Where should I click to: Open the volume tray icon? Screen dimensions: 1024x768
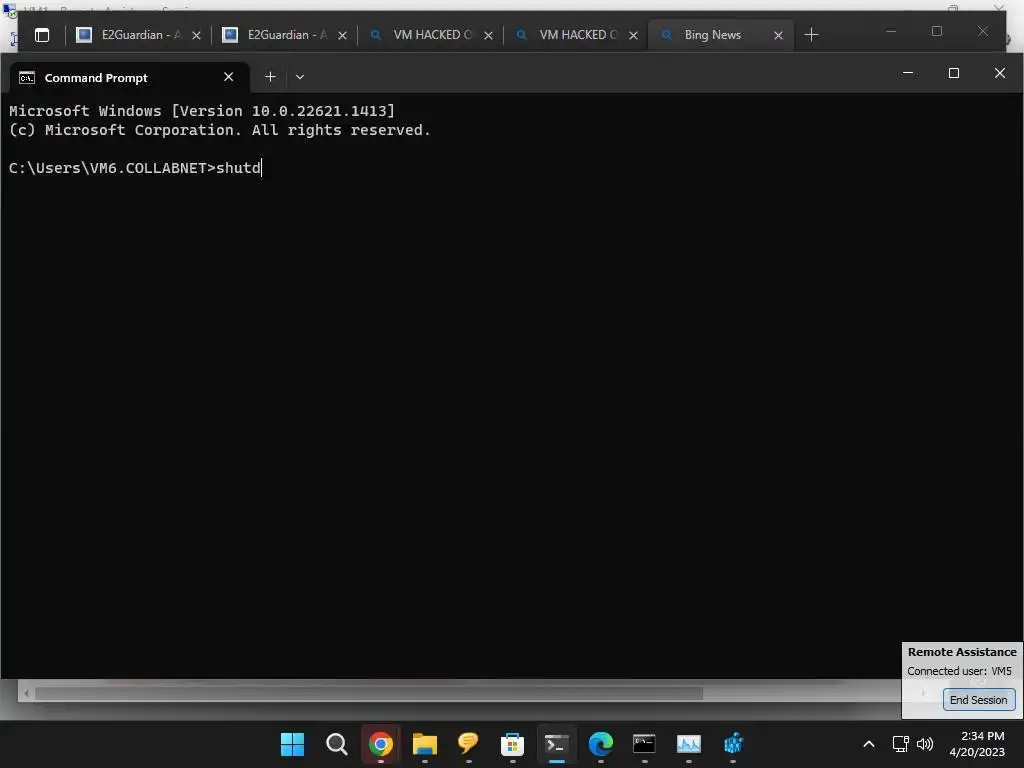coord(925,744)
